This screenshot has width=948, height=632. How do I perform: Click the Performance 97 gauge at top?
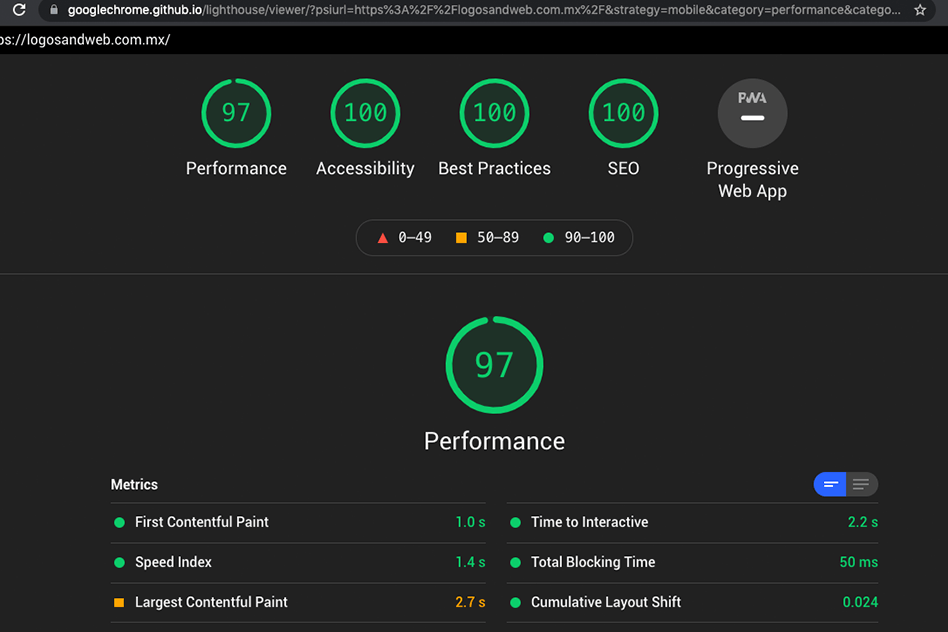tap(236, 113)
